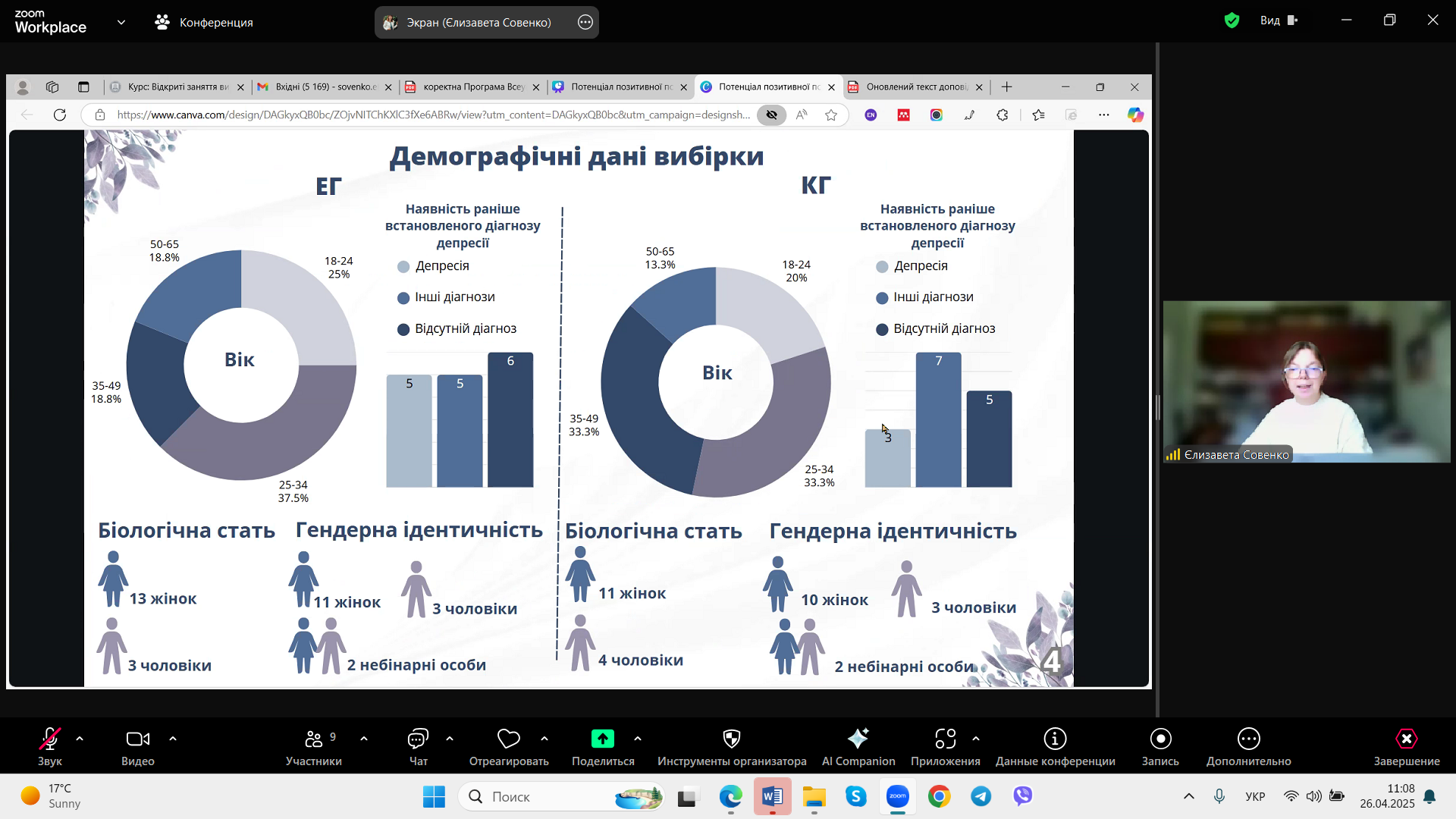Click the green Share screen button

602,739
